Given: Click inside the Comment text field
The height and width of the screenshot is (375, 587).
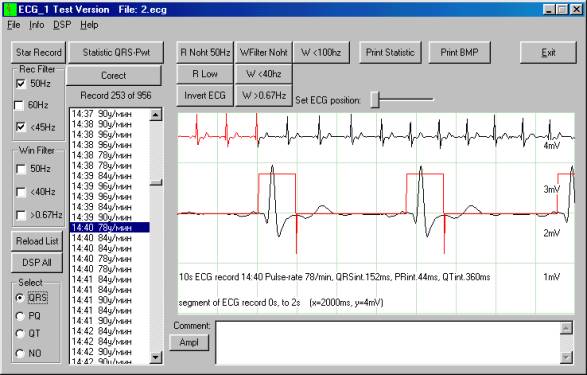Looking at the screenshot, I should 388,342.
